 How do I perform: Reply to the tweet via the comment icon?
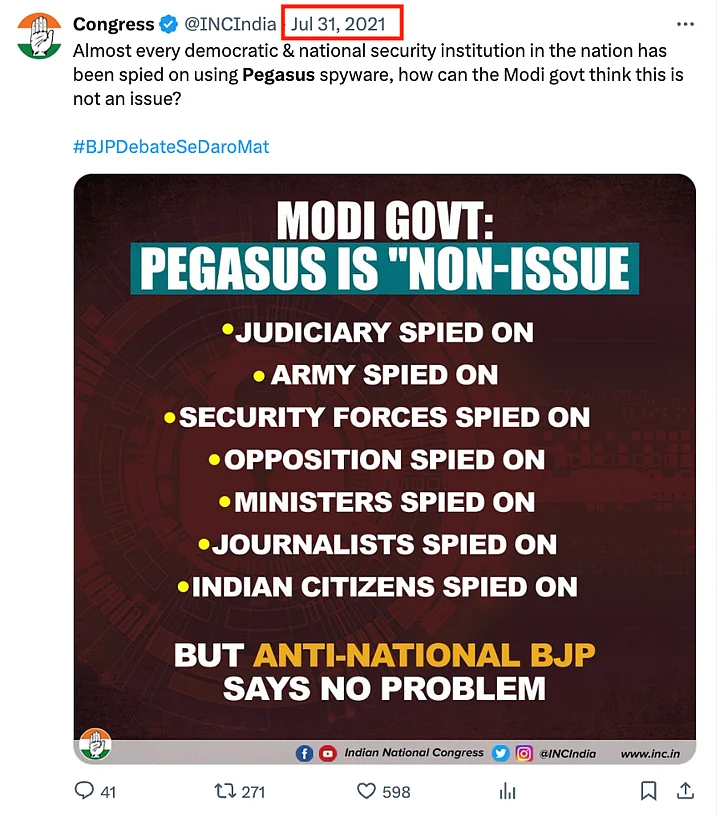[x=85, y=791]
